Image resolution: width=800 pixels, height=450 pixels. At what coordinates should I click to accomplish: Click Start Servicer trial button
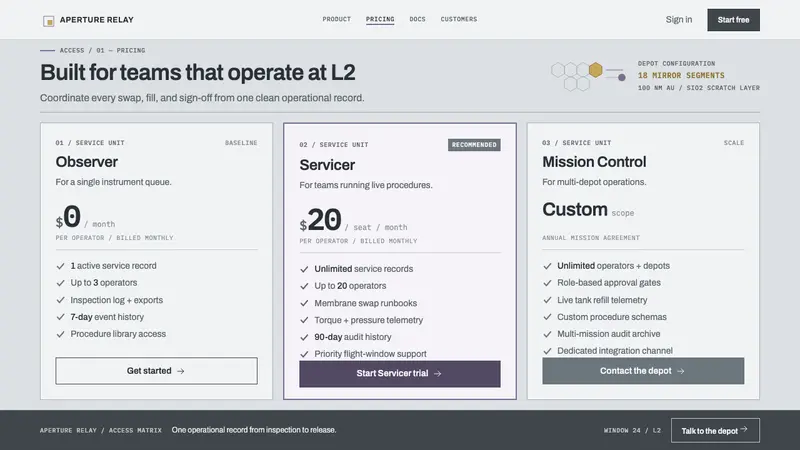[400, 374]
